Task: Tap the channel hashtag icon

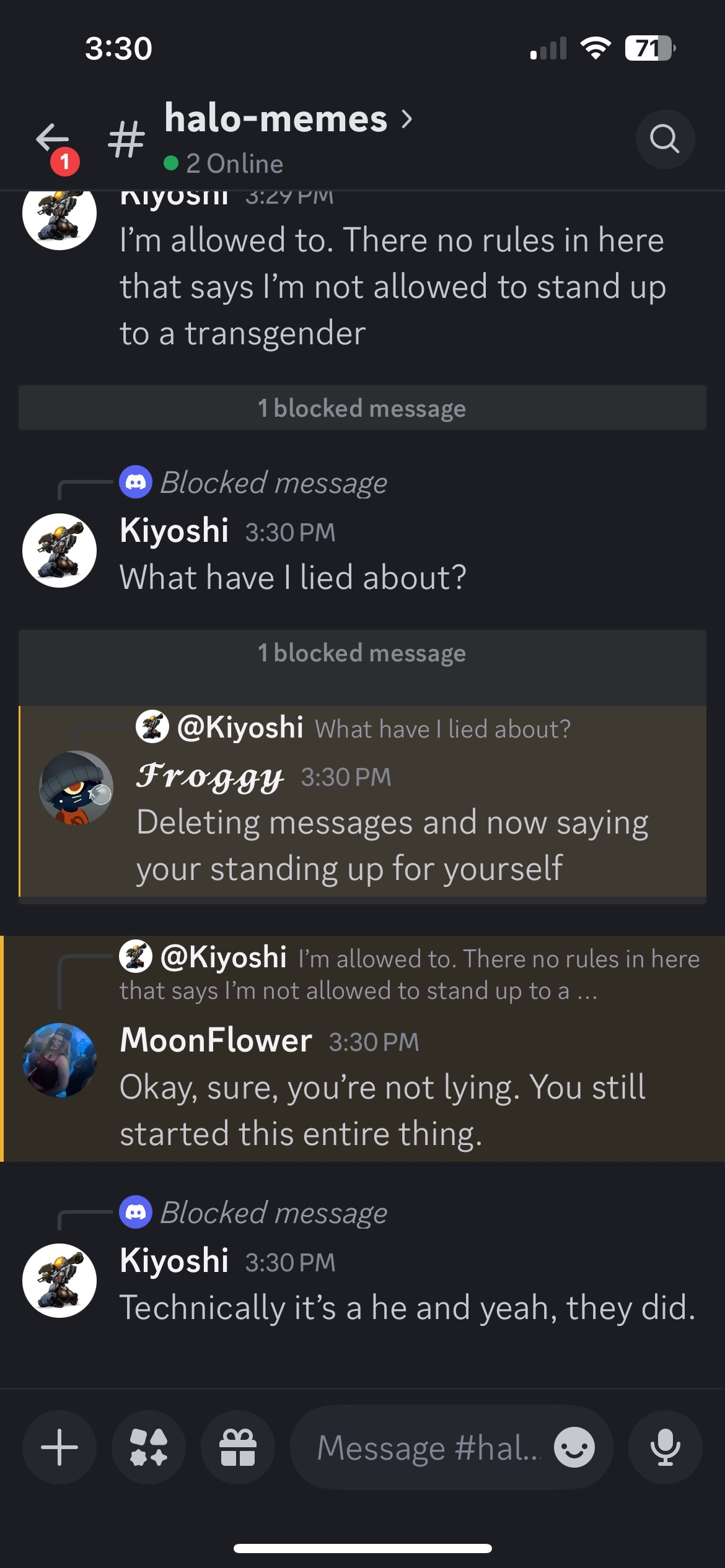Action: [x=126, y=139]
